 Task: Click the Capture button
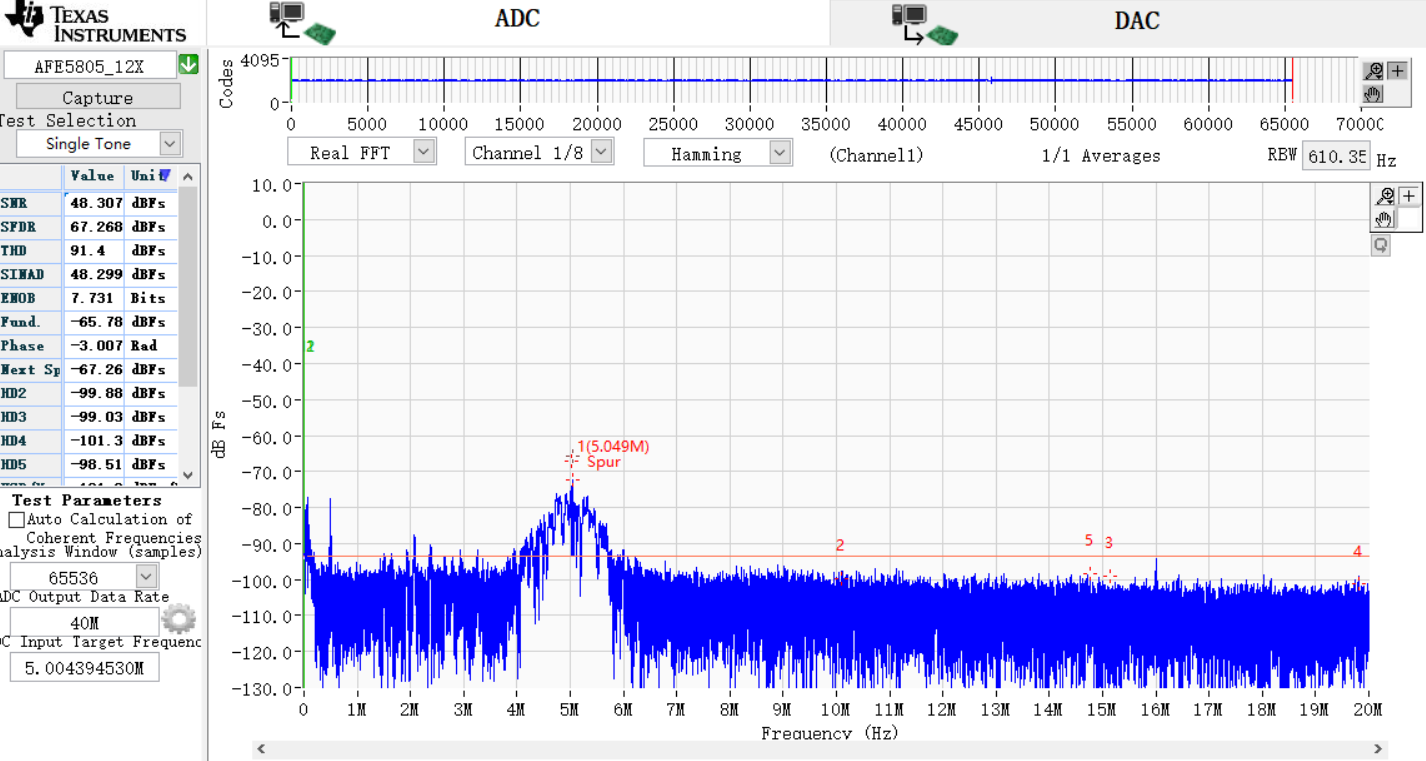[x=98, y=97]
